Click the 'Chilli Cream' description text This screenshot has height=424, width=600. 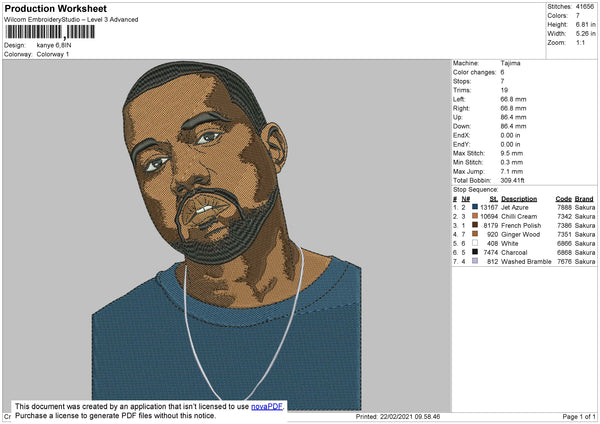pyautogui.click(x=519, y=217)
